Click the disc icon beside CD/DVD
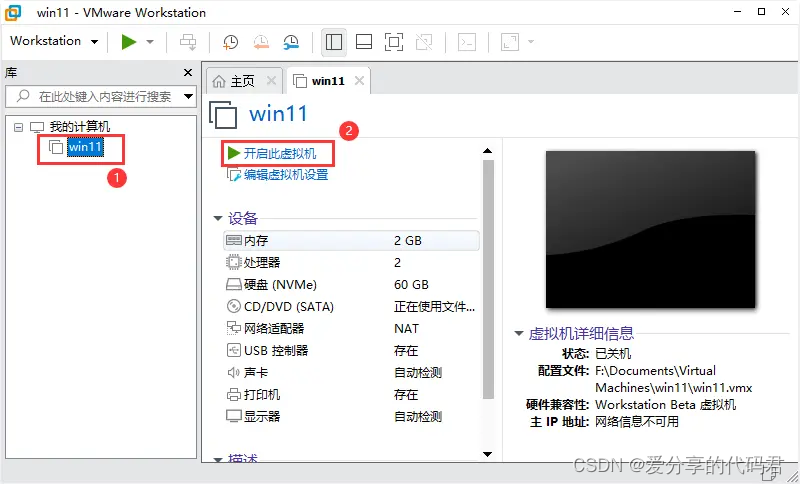 tap(233, 306)
